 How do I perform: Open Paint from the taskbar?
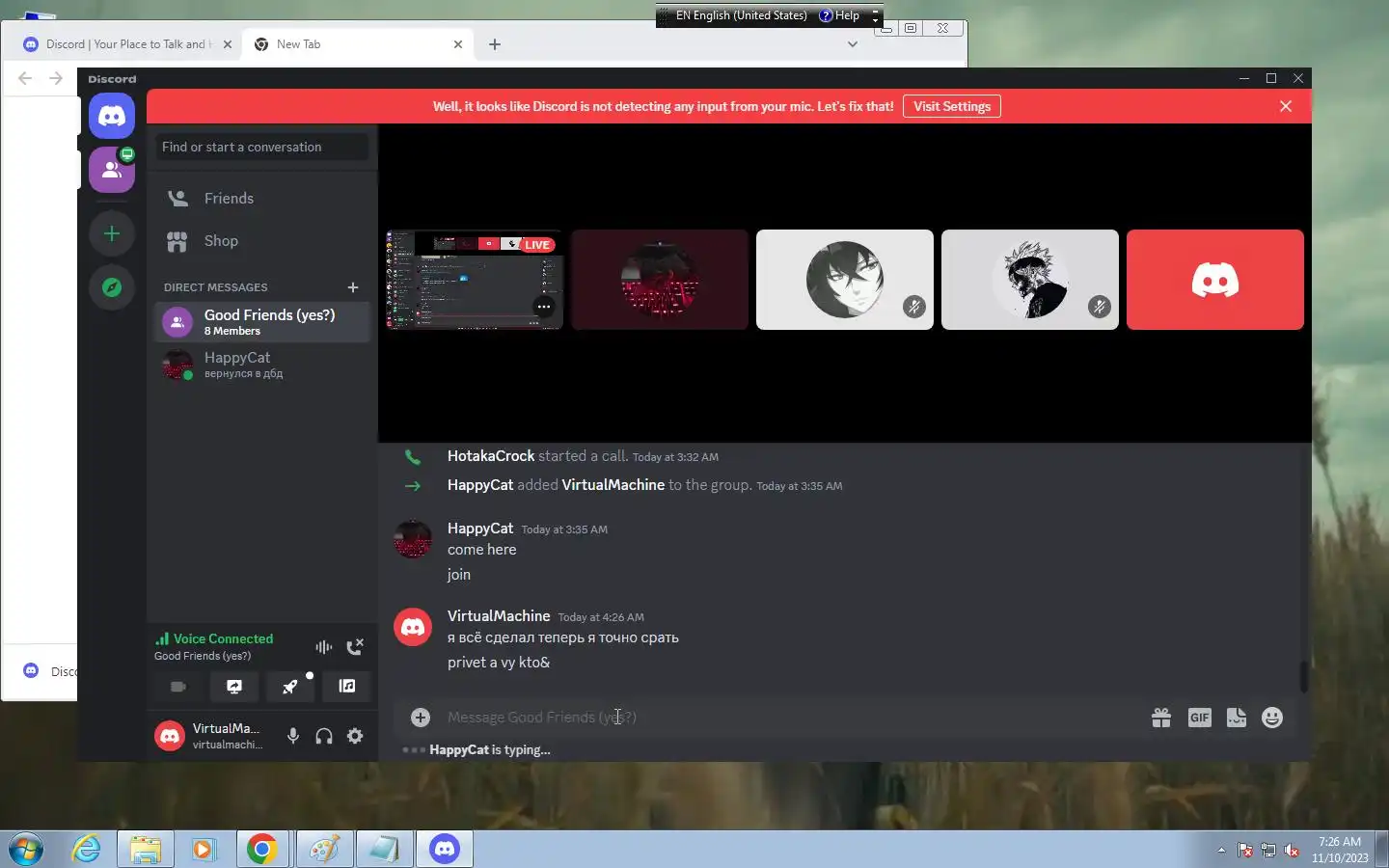click(x=324, y=850)
